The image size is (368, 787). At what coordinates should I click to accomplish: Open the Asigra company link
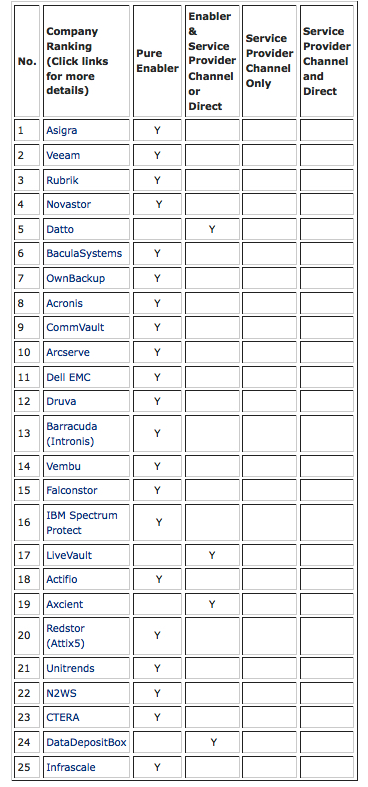click(x=62, y=130)
